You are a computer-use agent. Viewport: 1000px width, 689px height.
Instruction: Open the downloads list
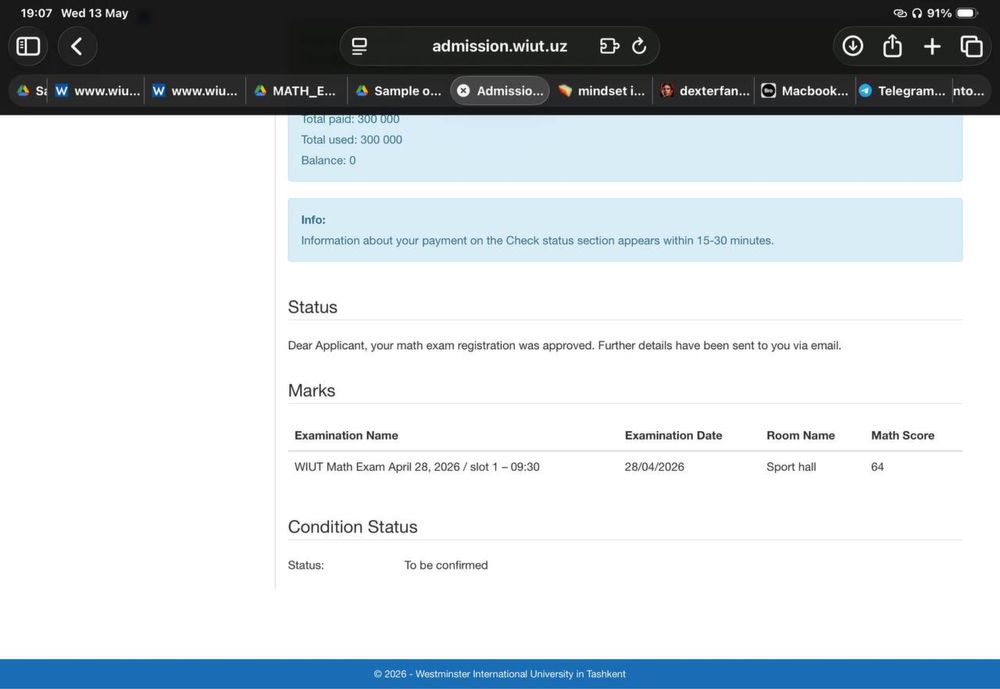[853, 46]
